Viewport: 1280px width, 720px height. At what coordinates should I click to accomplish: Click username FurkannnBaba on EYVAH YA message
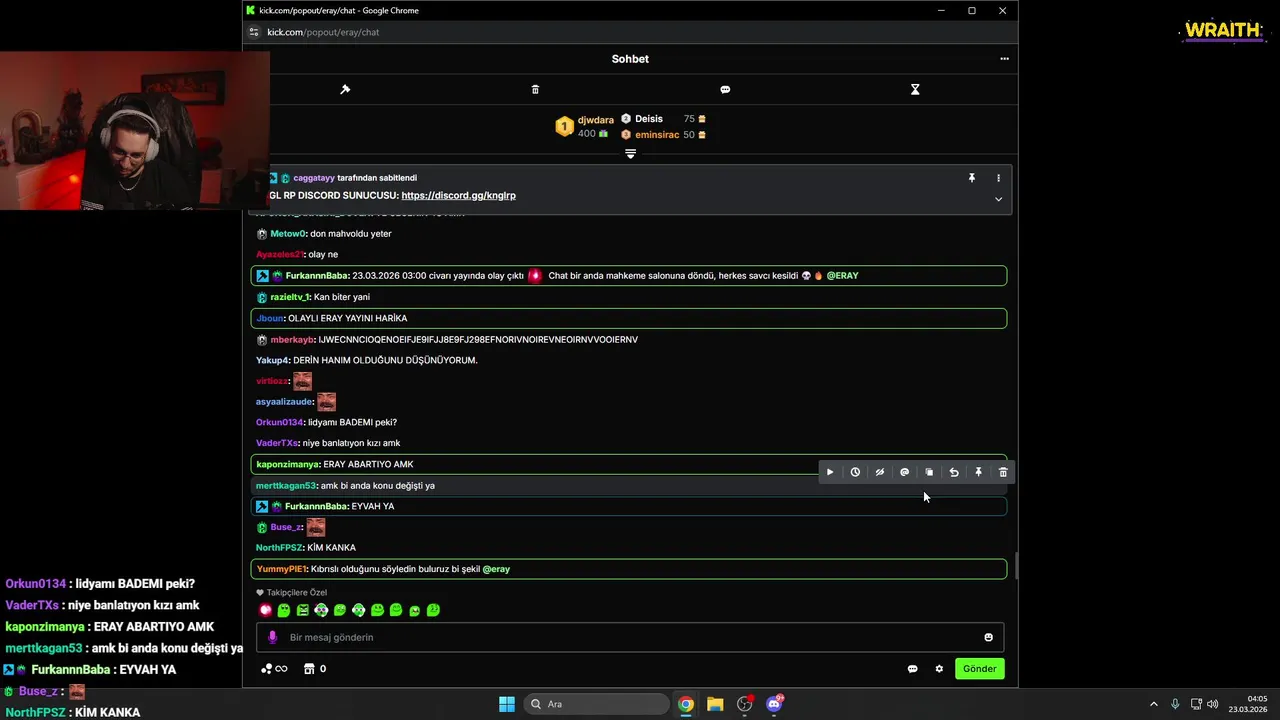coord(316,506)
